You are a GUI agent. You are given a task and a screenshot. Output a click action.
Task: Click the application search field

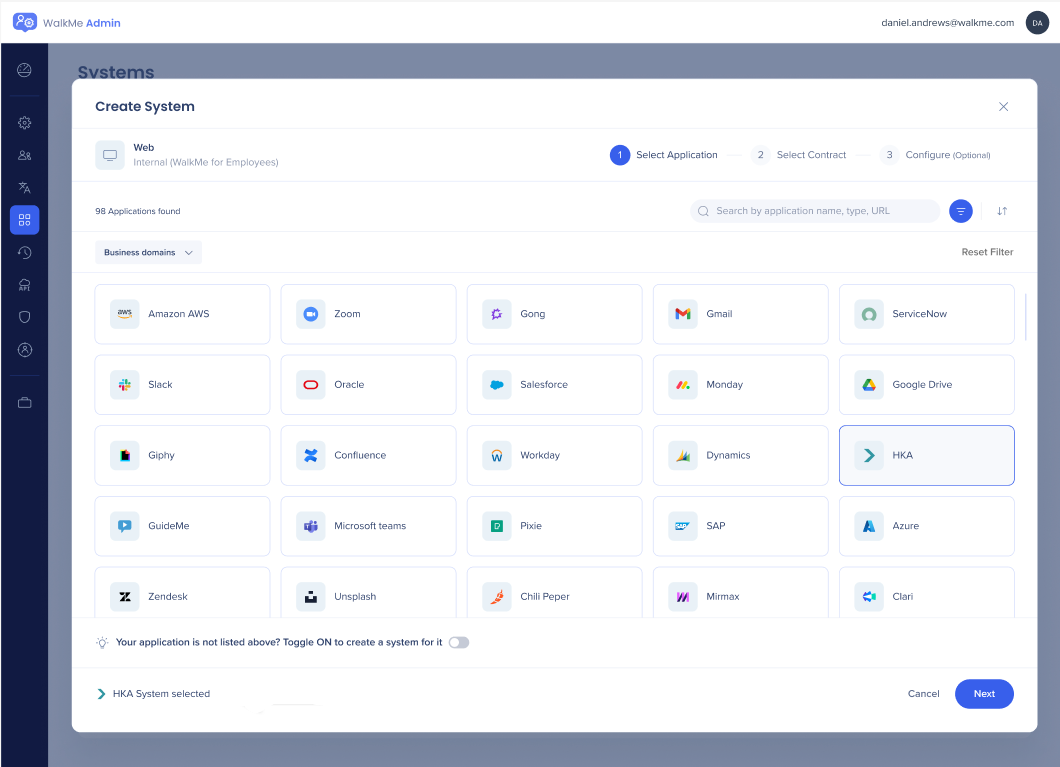tap(815, 211)
